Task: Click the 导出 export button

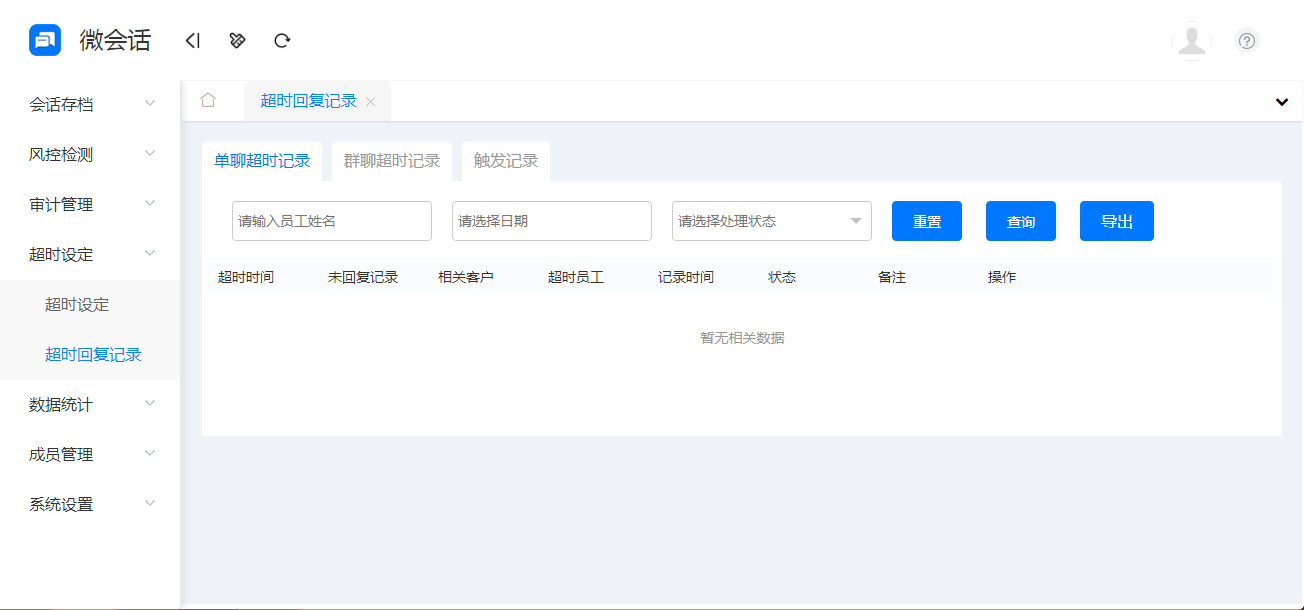Action: pyautogui.click(x=1116, y=221)
